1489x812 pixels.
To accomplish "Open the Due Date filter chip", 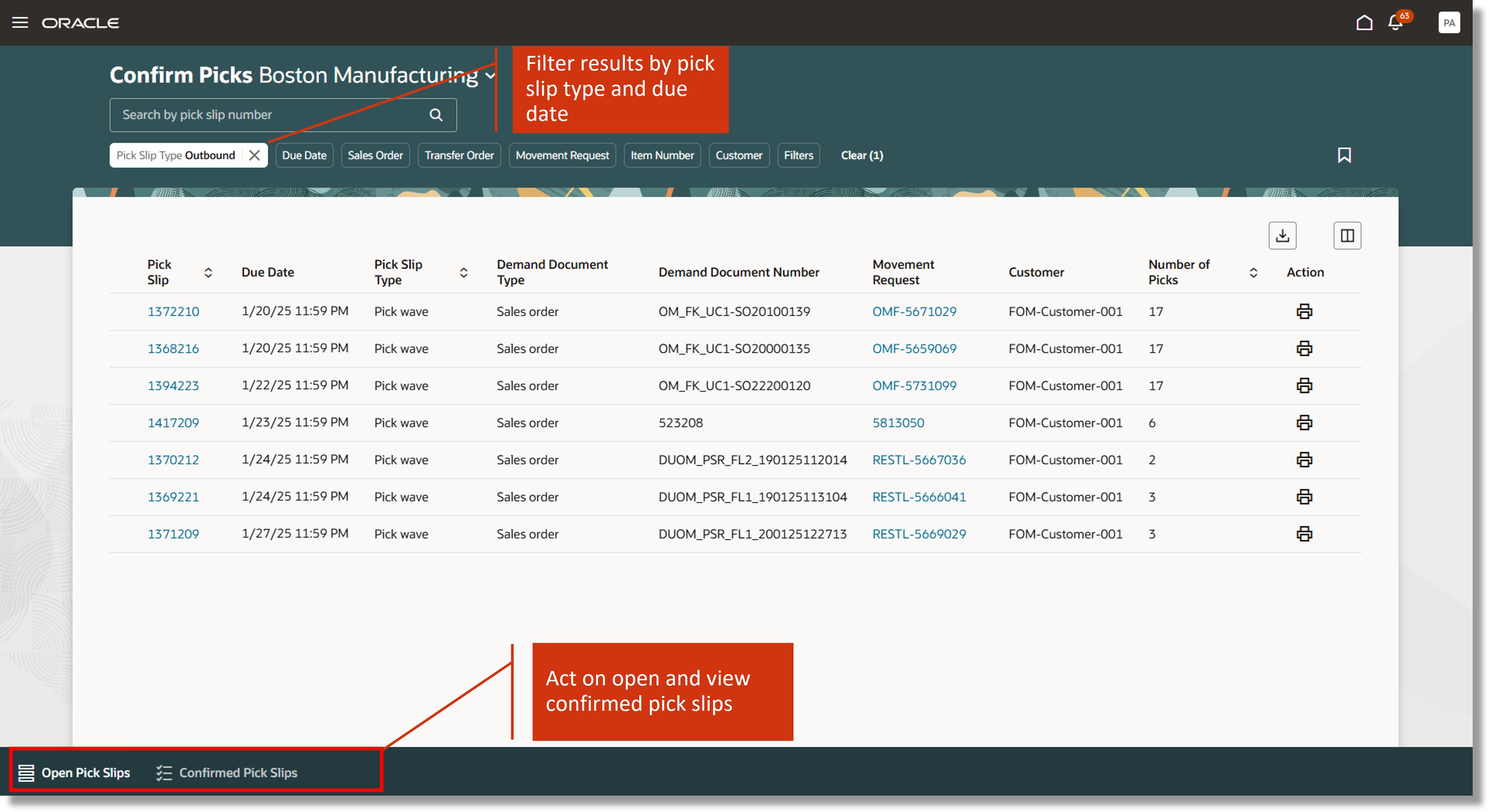I will click(x=304, y=155).
